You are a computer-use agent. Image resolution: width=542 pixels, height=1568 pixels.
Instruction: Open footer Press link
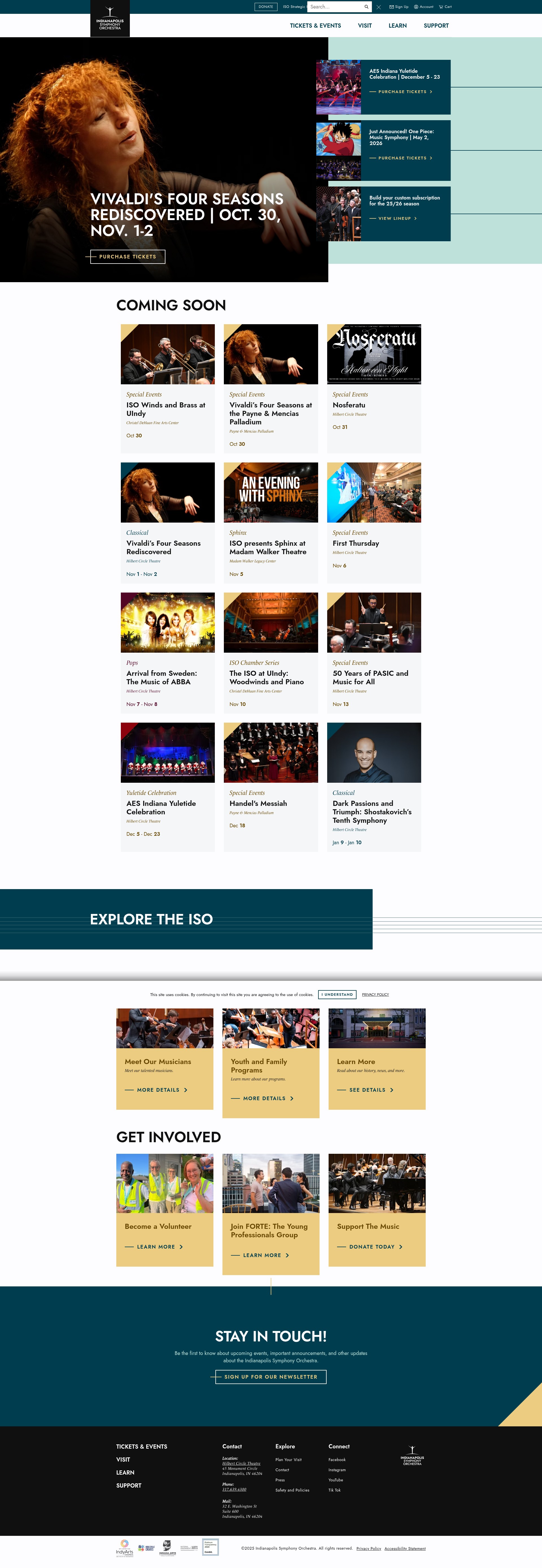coord(280,1480)
